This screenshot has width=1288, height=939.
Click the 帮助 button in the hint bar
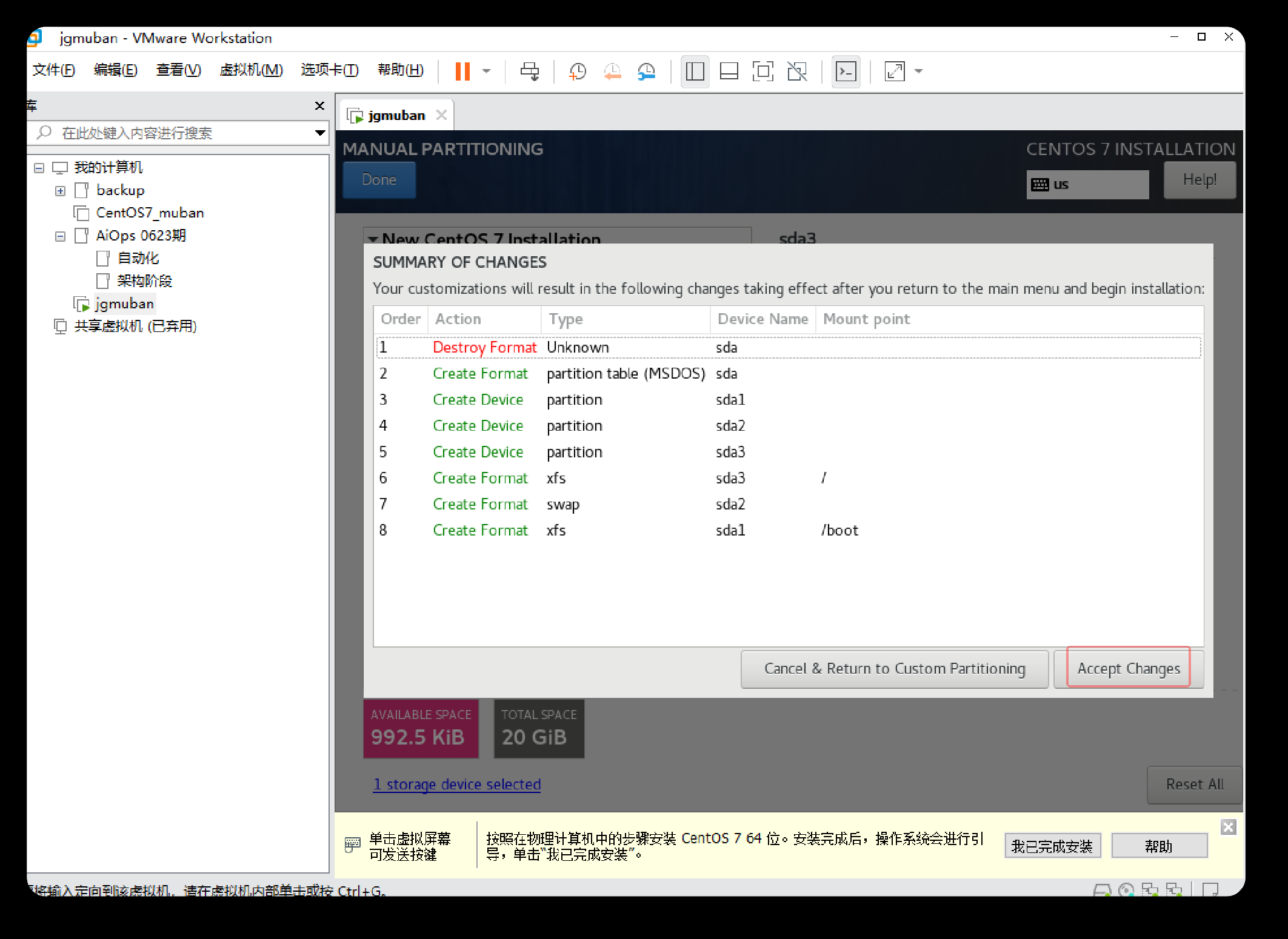(x=1159, y=846)
